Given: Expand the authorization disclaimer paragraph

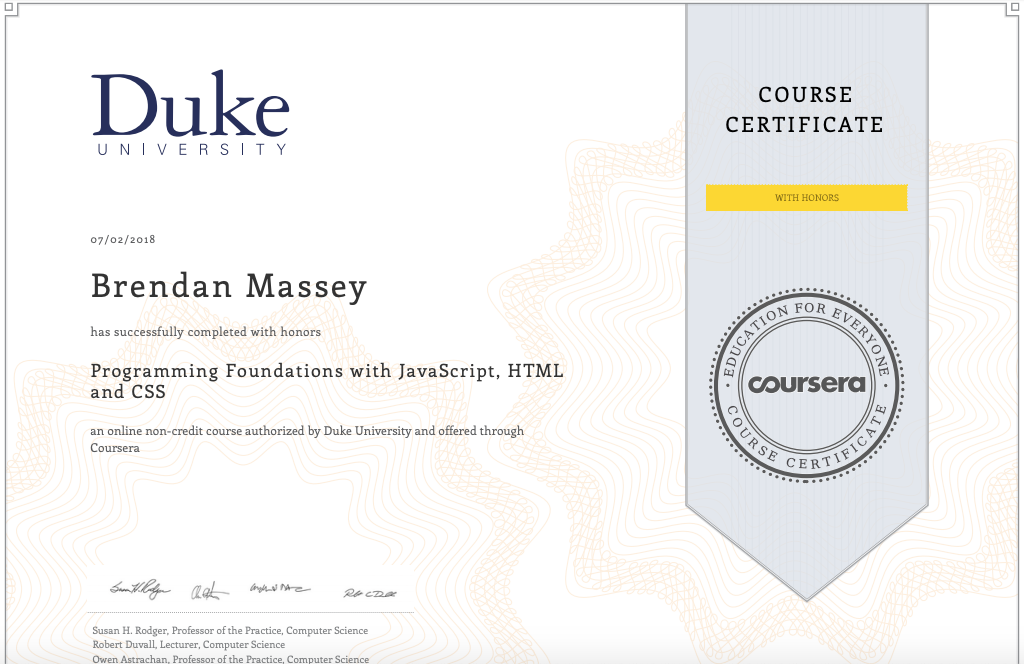Looking at the screenshot, I should 305,438.
